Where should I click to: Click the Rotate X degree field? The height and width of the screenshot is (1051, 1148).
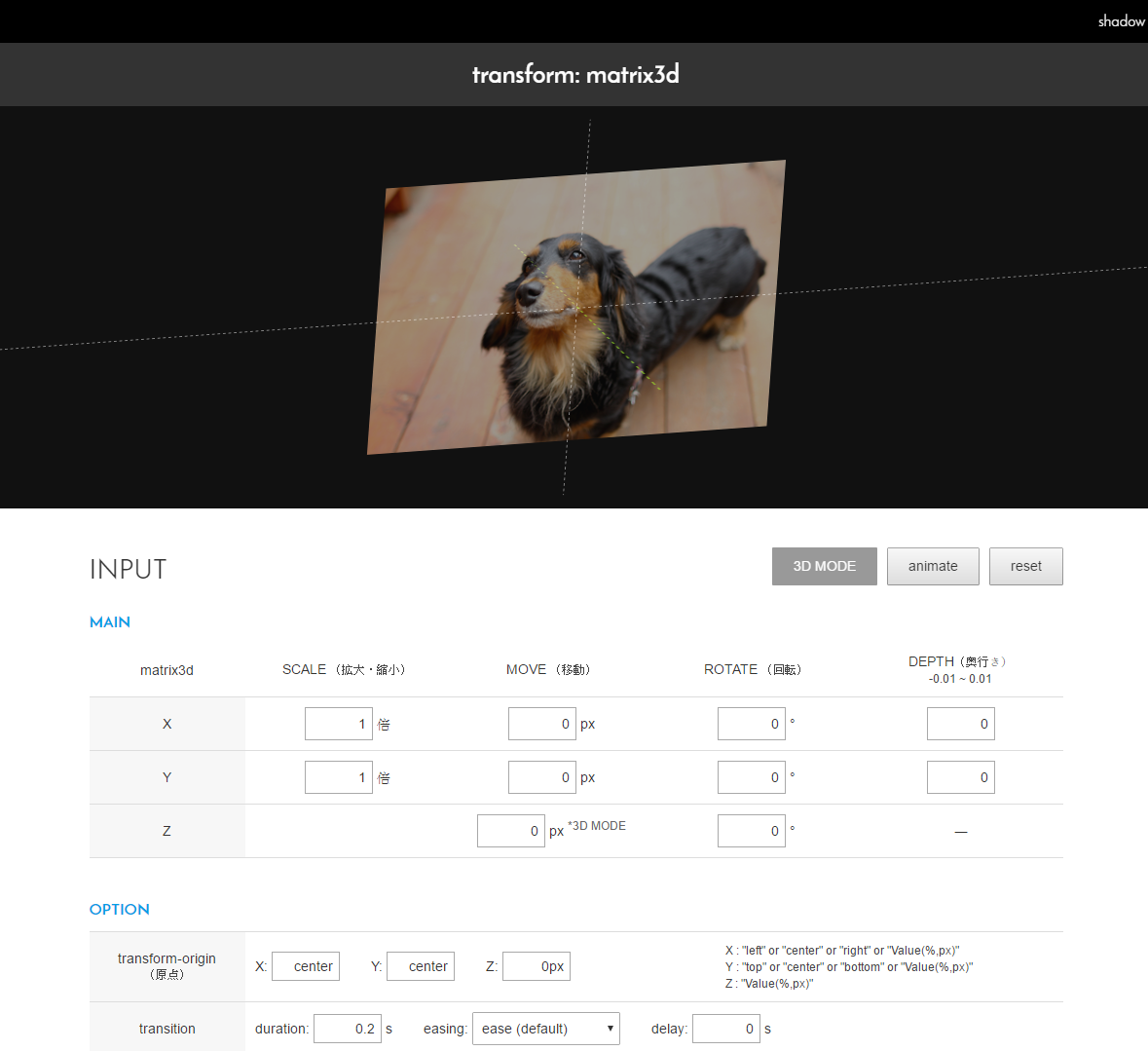751,724
